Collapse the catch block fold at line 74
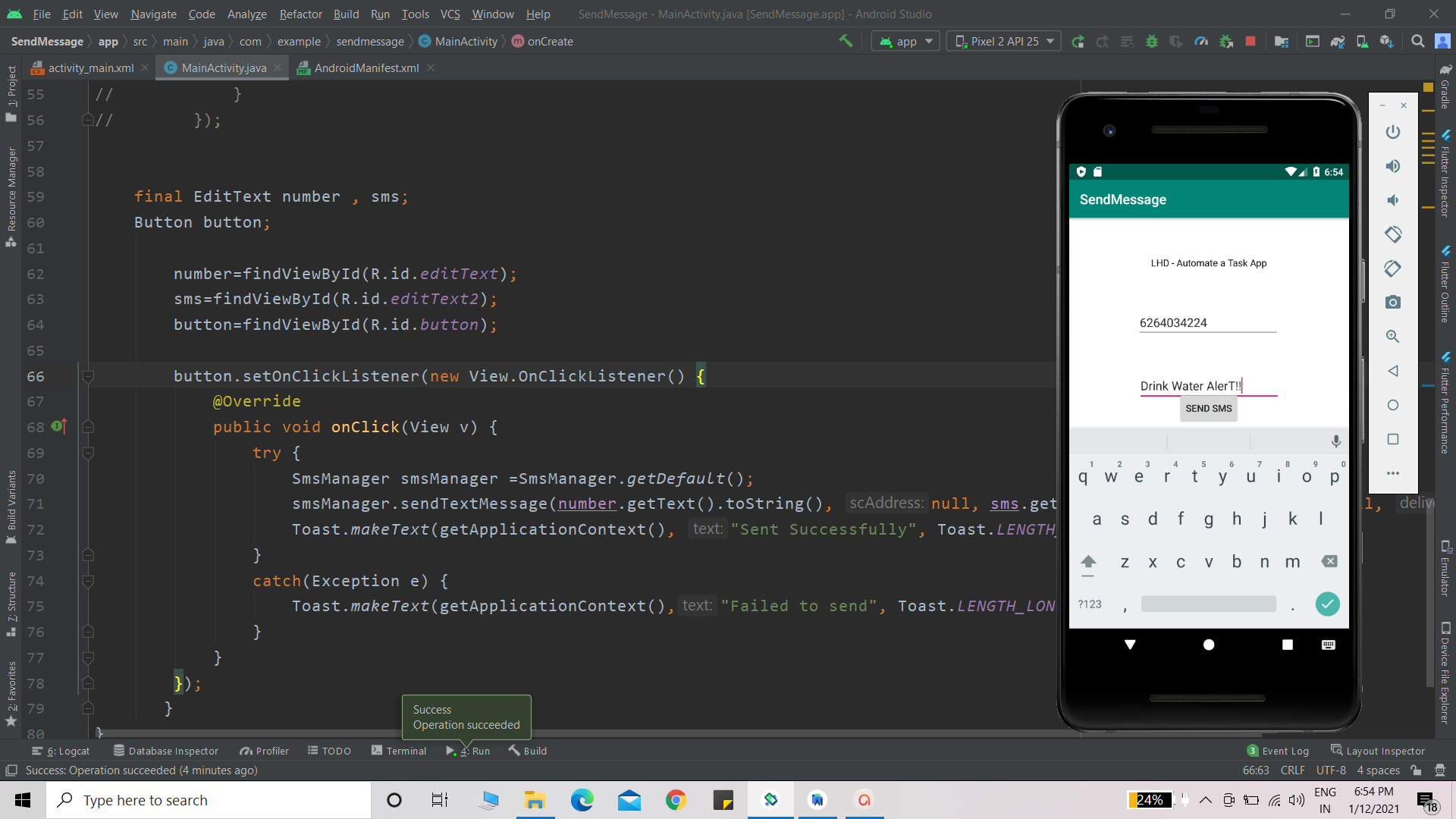The width and height of the screenshot is (1456, 819). [x=88, y=581]
